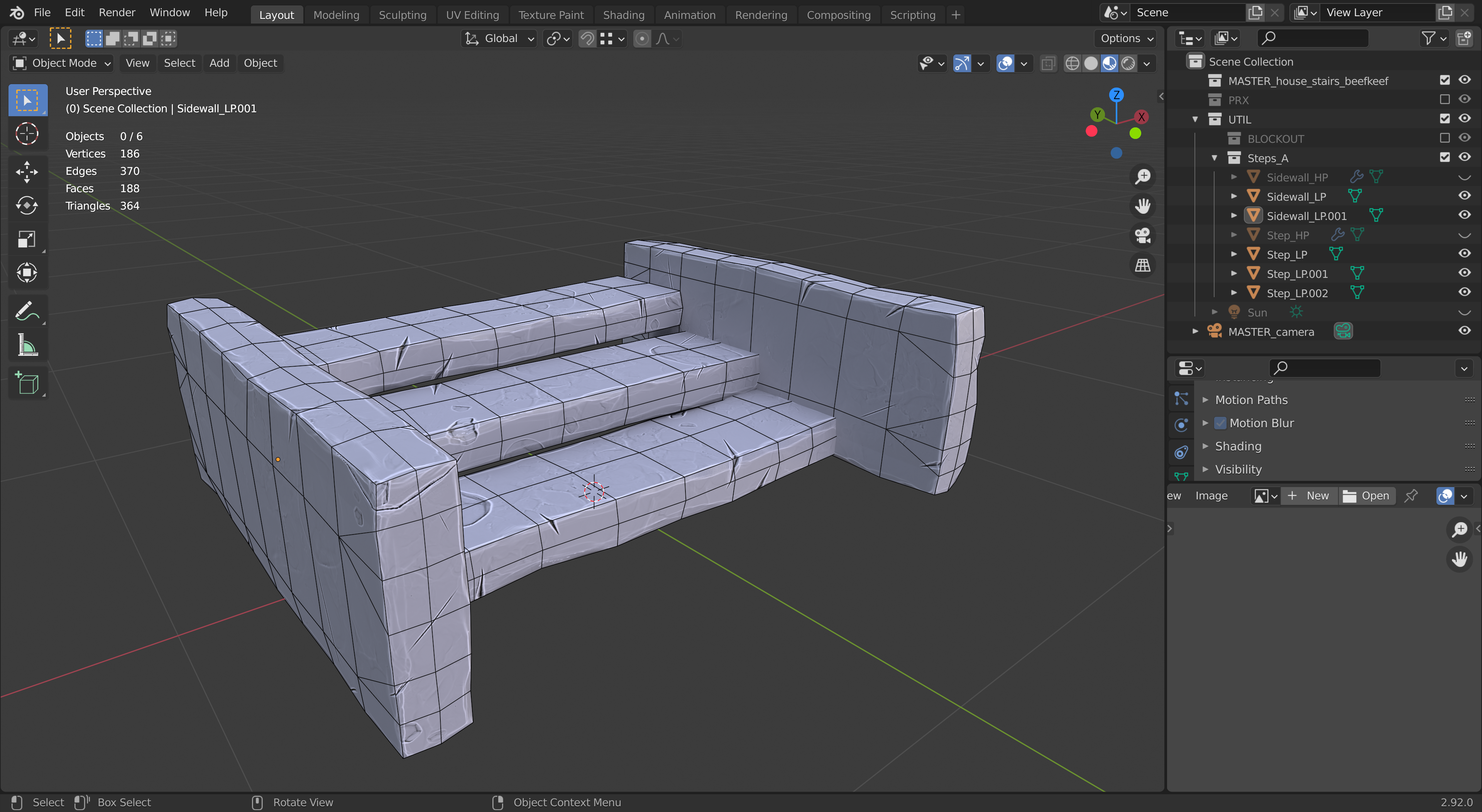The image size is (1482, 812).
Task: Activate the Annotate pencil tool
Action: click(x=27, y=311)
